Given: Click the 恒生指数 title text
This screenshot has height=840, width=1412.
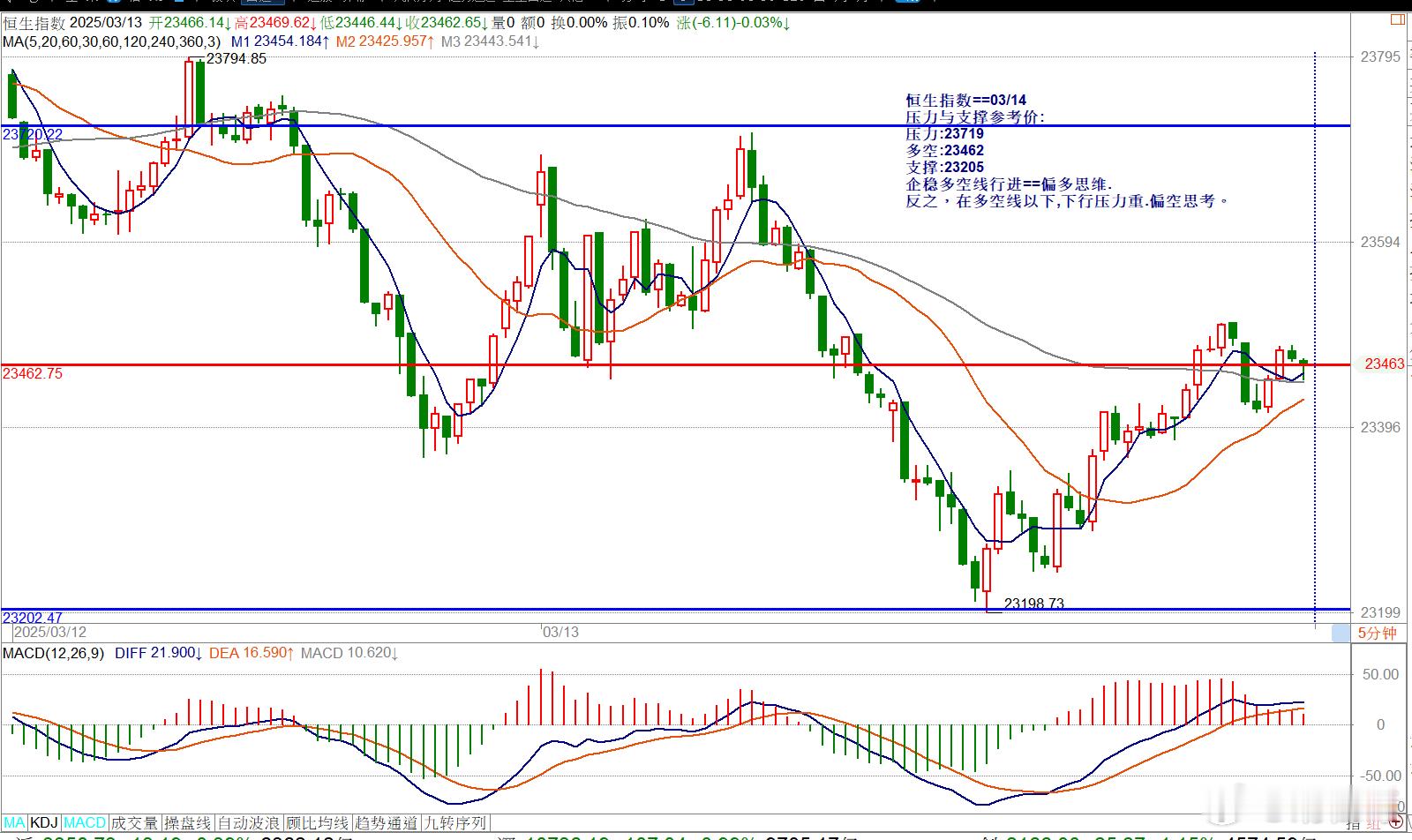Looking at the screenshot, I should coord(33,23).
